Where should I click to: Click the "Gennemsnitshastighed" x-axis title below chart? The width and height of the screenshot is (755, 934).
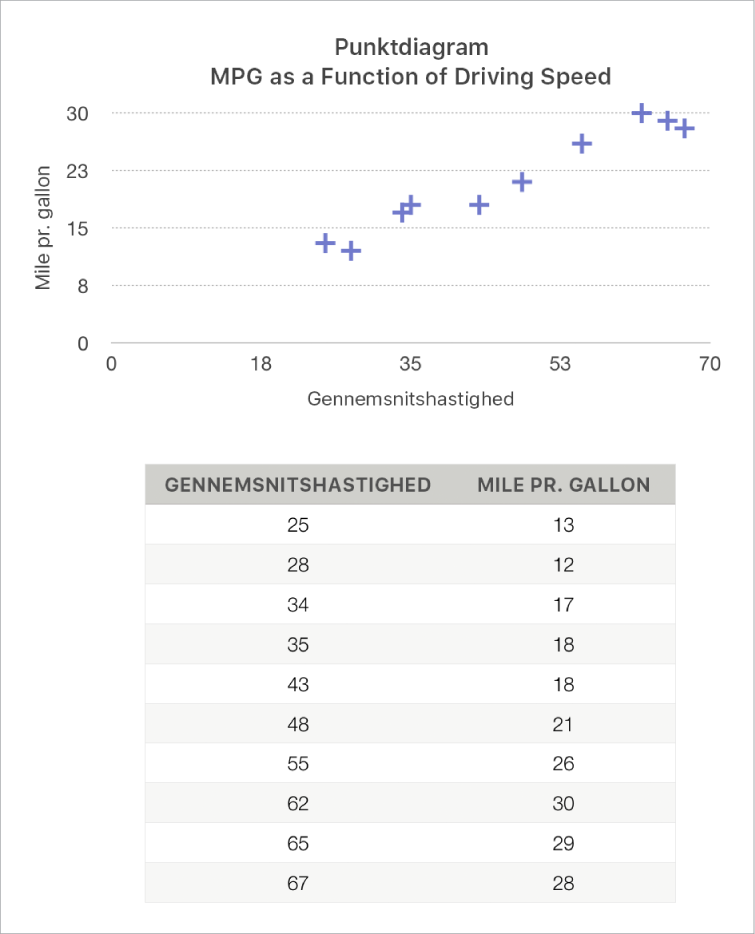410,399
